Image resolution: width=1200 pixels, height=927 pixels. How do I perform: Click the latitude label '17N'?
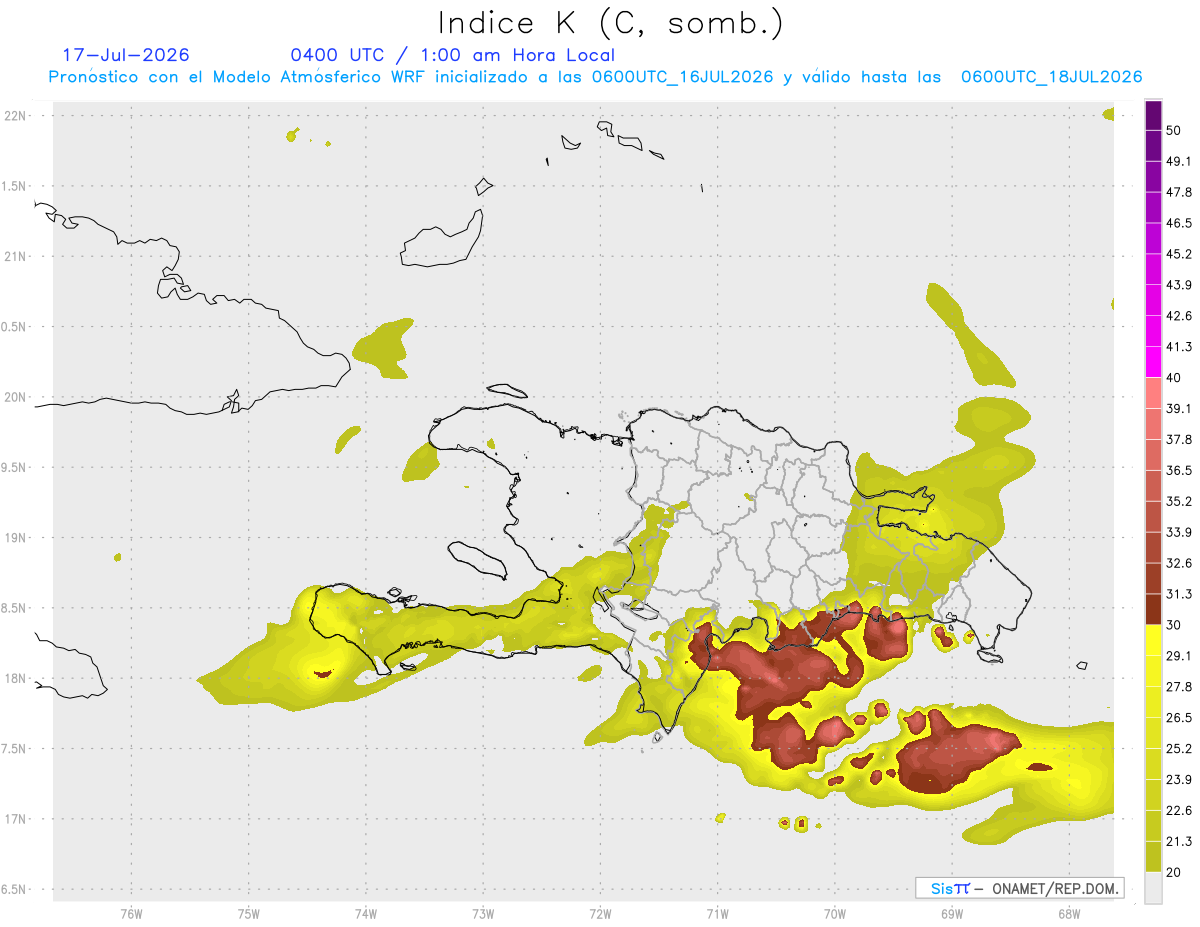[17, 819]
